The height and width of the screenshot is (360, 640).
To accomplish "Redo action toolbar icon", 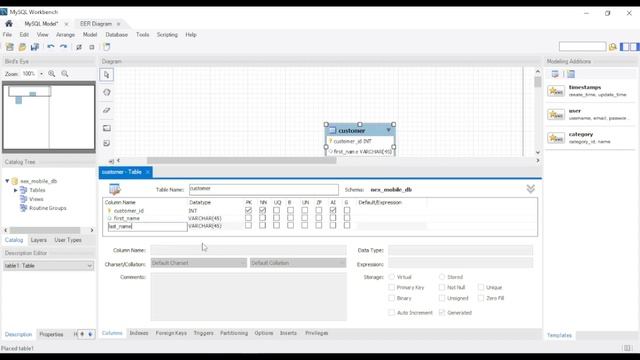I will [63, 47].
